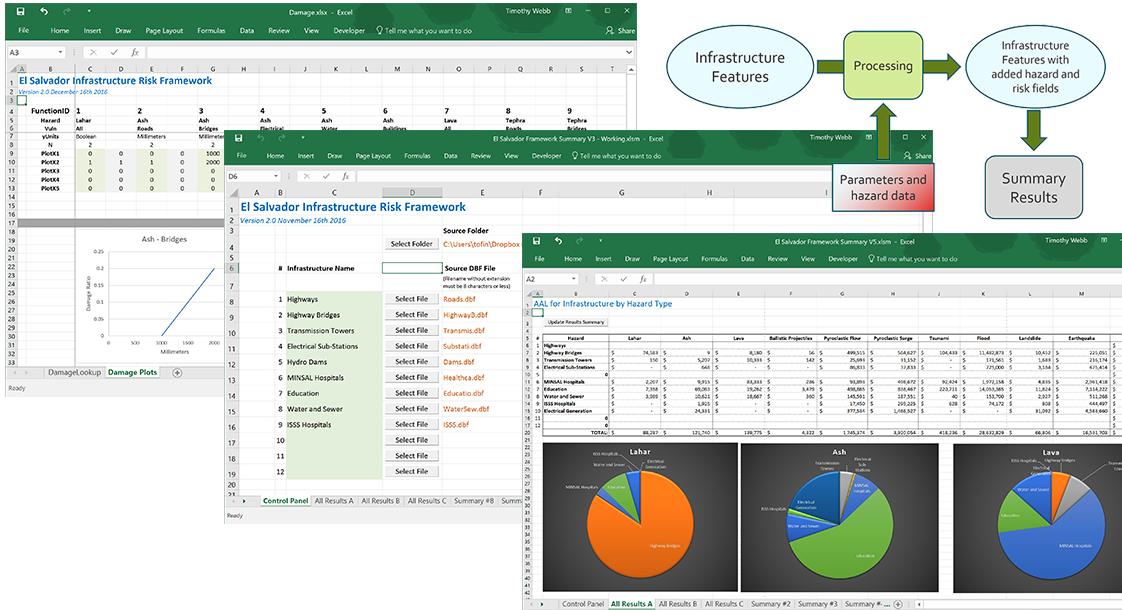This screenshot has height=610, width=1122.
Task: Open Page Layout tab in Framework Summary V3 window
Action: (372, 156)
